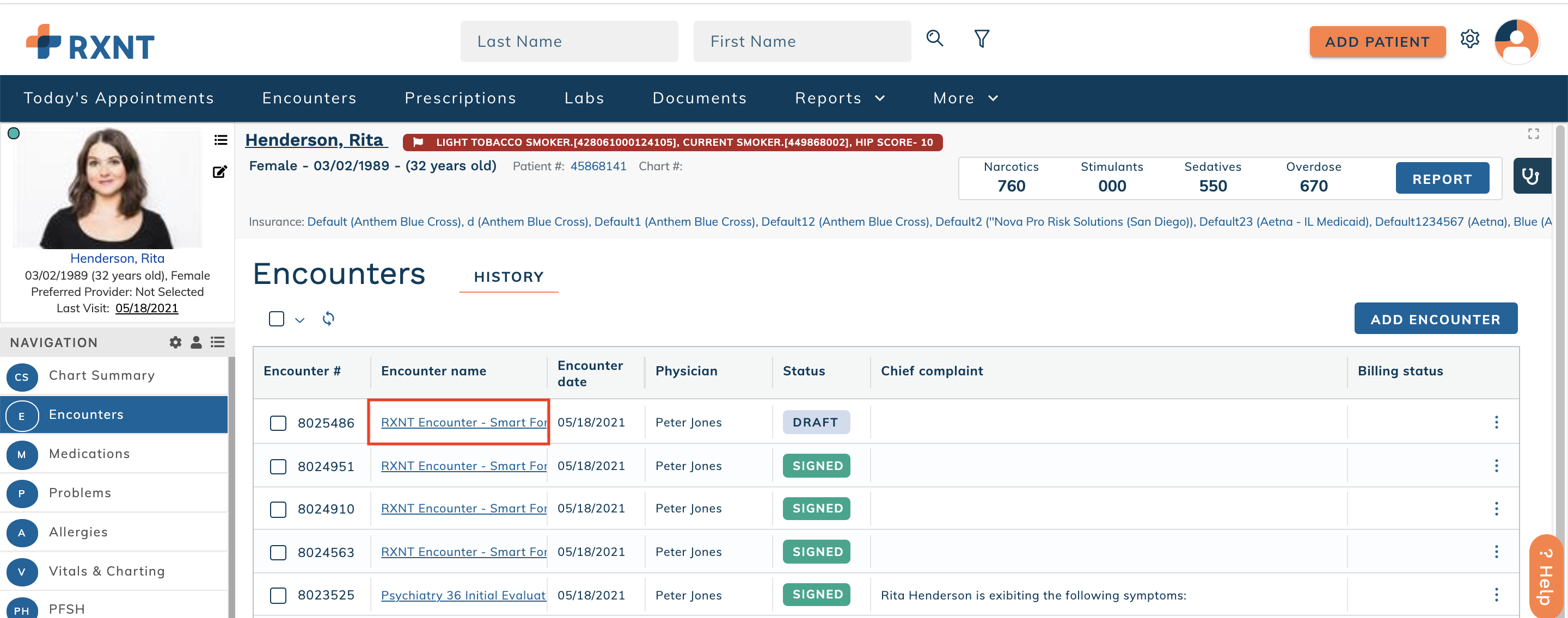Click the patient status green dot
The image size is (1568, 618).
[x=14, y=133]
